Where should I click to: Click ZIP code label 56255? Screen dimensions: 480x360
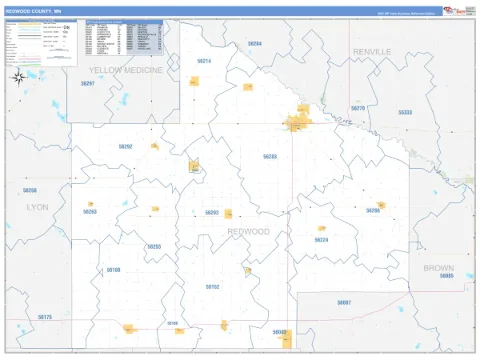(x=154, y=247)
